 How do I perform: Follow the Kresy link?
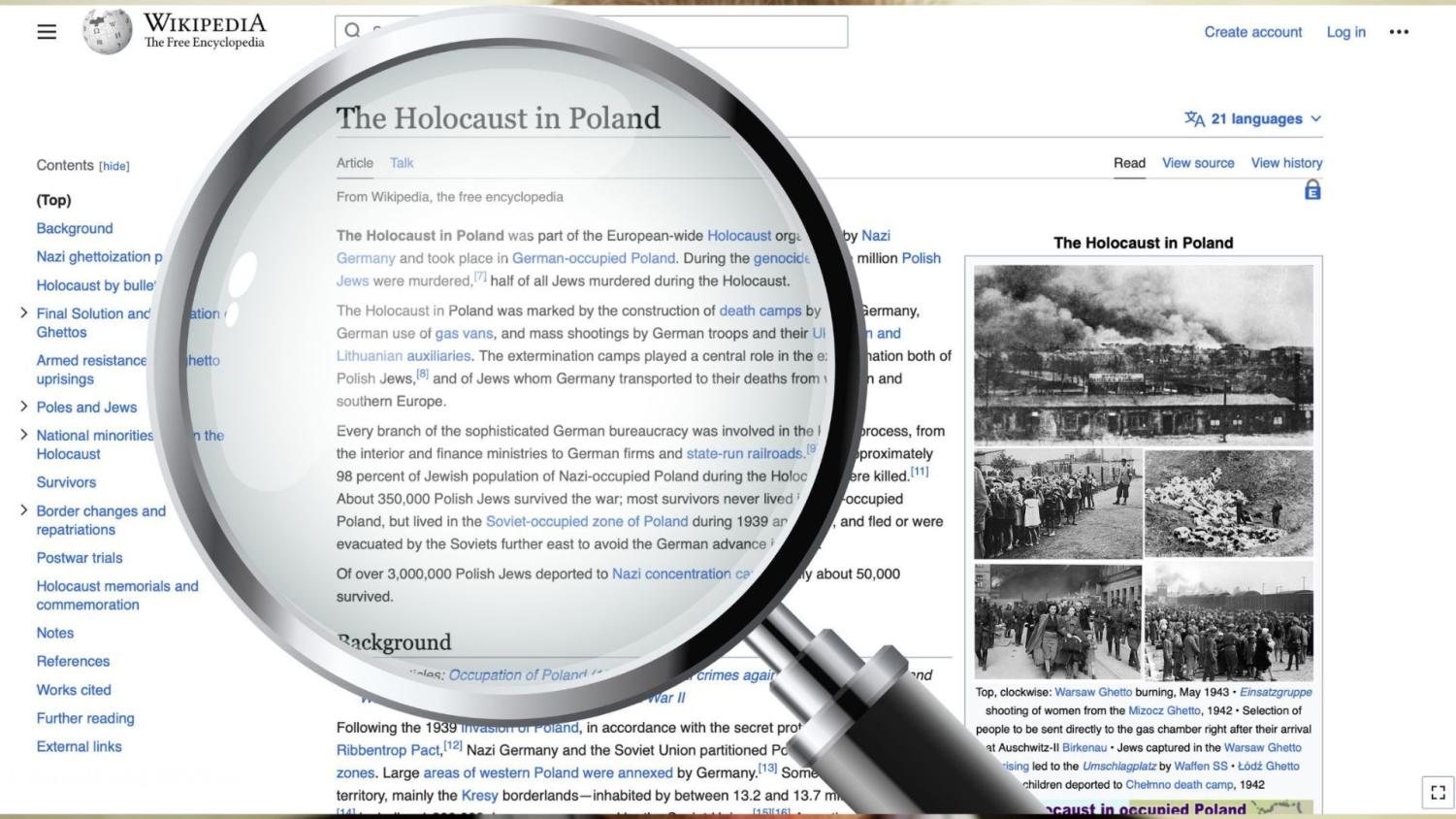[x=479, y=795]
